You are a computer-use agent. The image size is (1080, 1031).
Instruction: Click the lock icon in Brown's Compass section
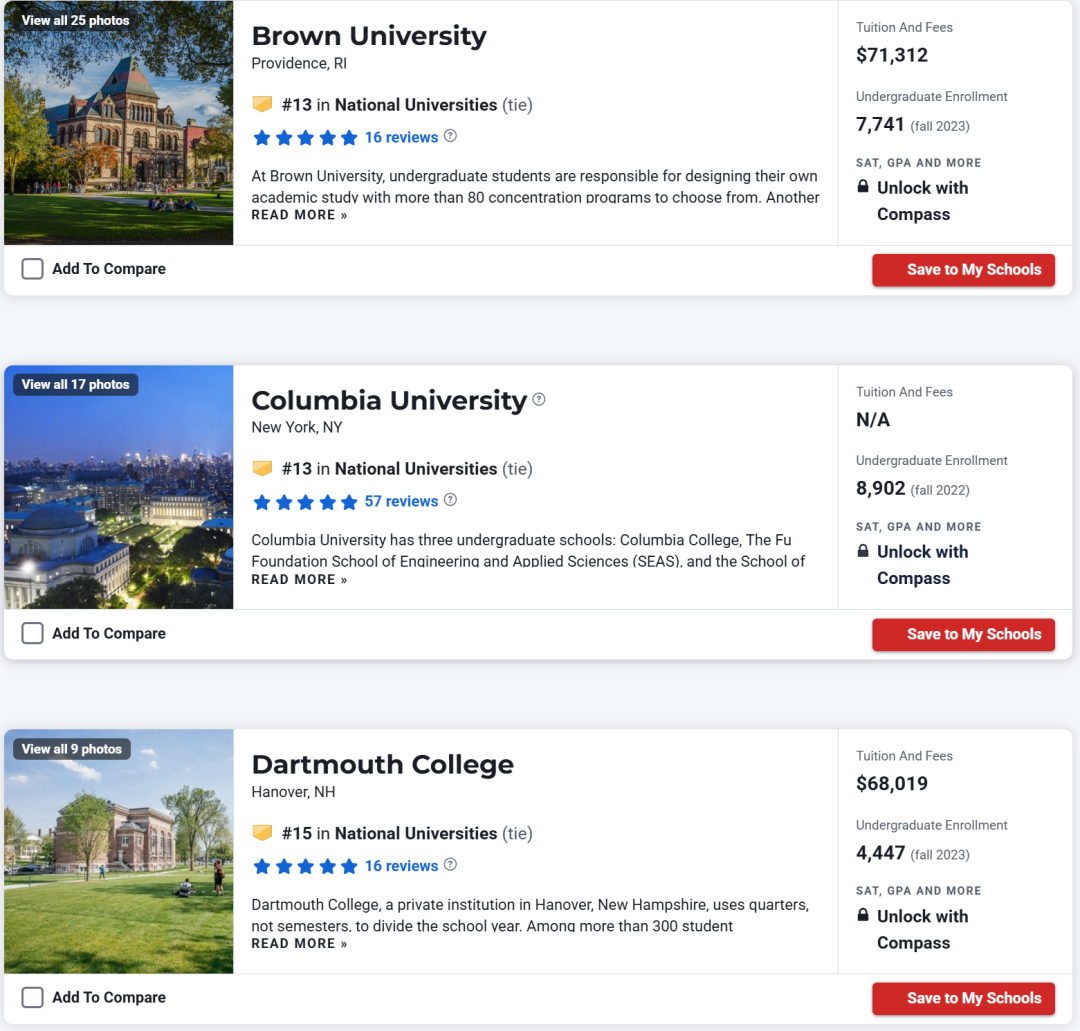(862, 186)
